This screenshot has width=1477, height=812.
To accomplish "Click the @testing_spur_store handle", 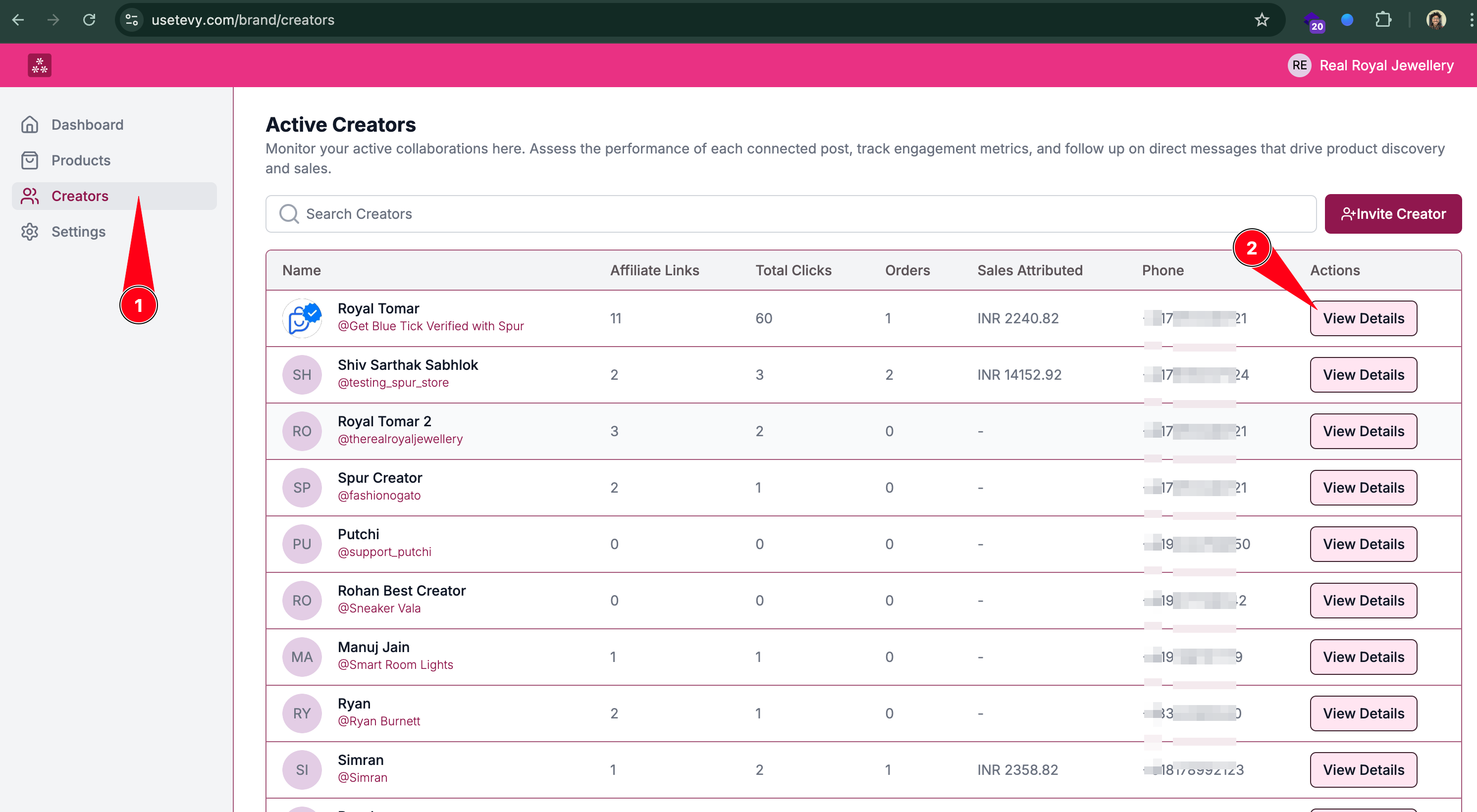I will [393, 383].
